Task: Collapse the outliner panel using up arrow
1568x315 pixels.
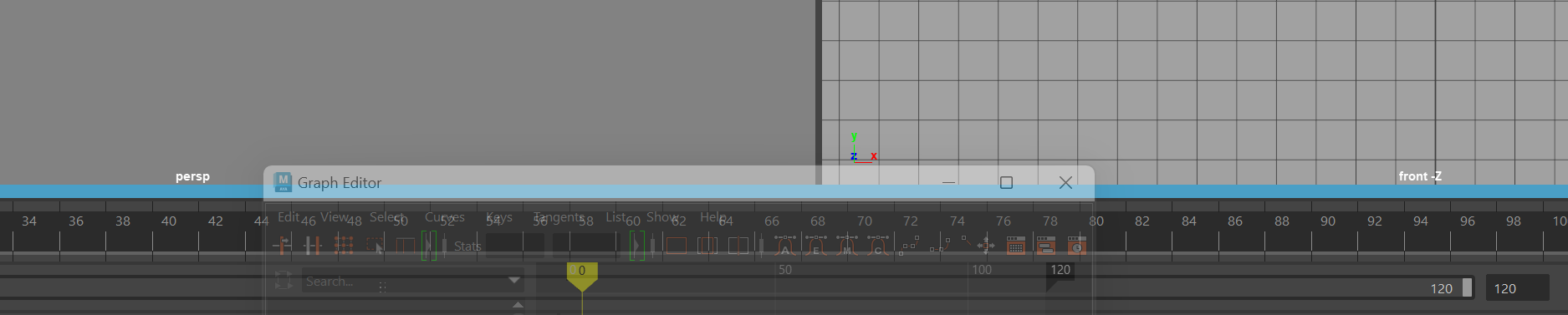Action: (518, 305)
